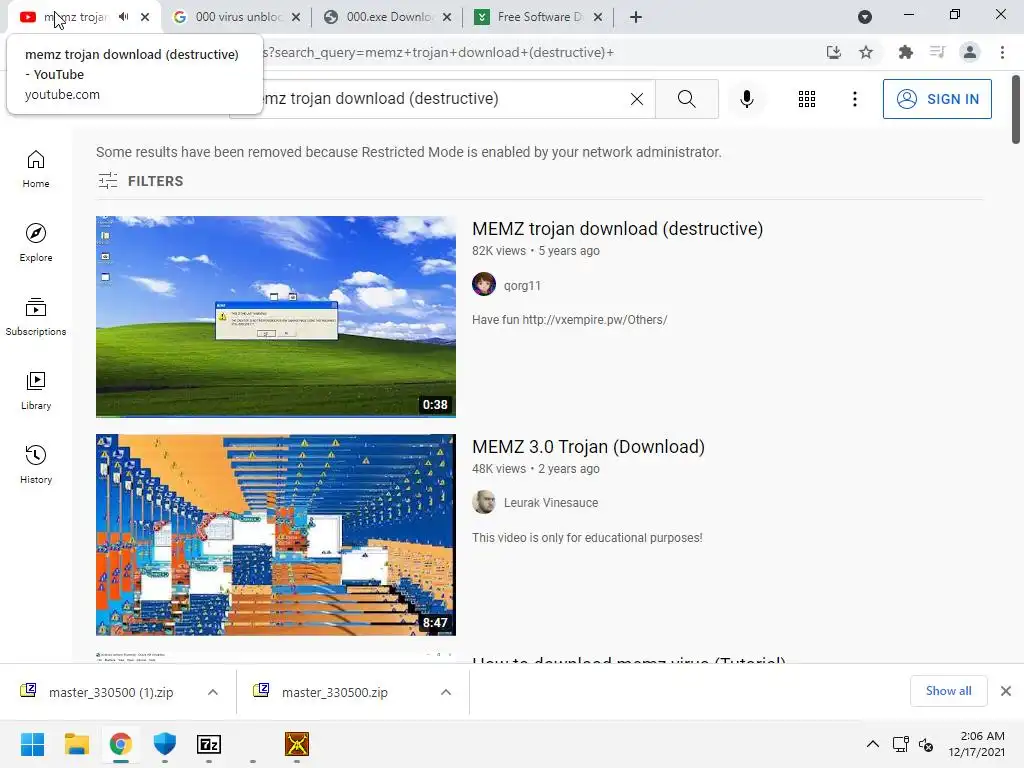Click the qorg11 channel avatar

pos(484,285)
